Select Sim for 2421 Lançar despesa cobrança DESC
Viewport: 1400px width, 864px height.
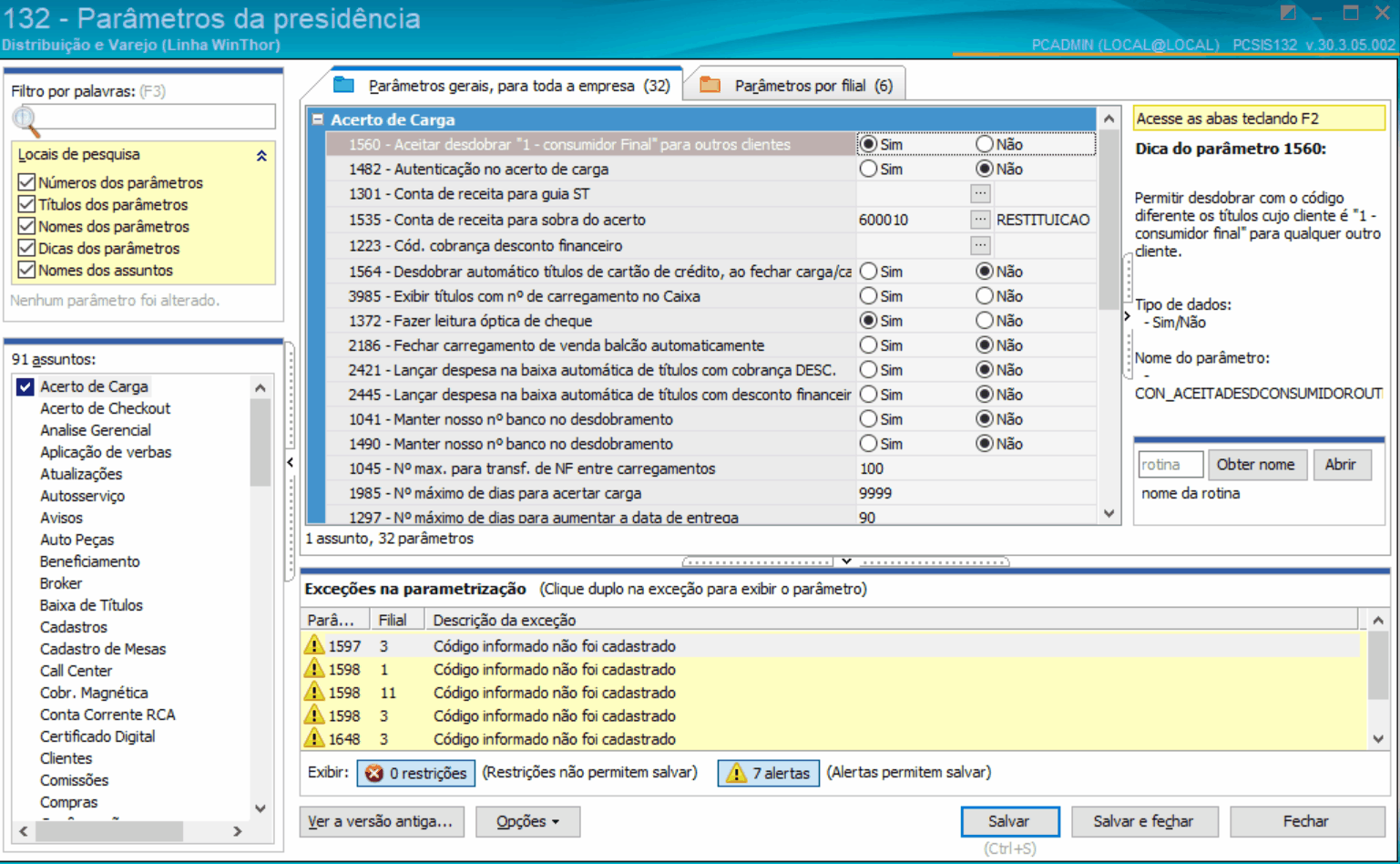coord(868,370)
